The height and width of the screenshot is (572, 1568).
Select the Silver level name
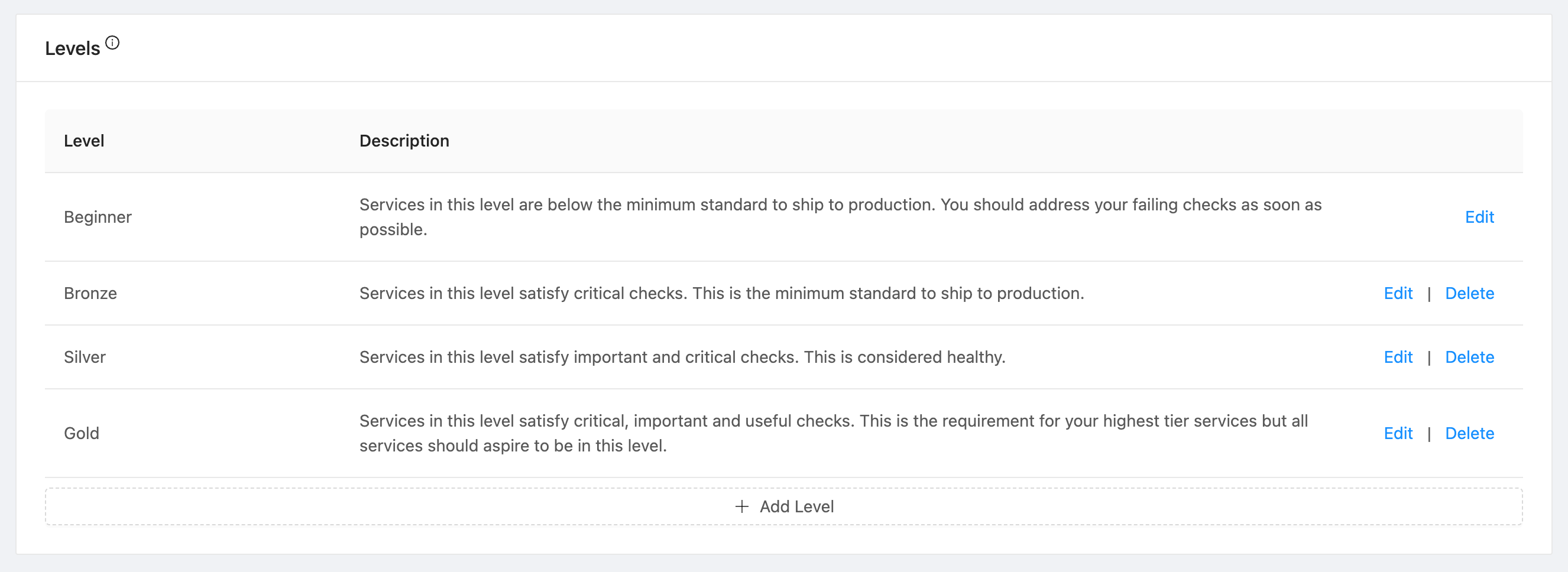coord(85,357)
